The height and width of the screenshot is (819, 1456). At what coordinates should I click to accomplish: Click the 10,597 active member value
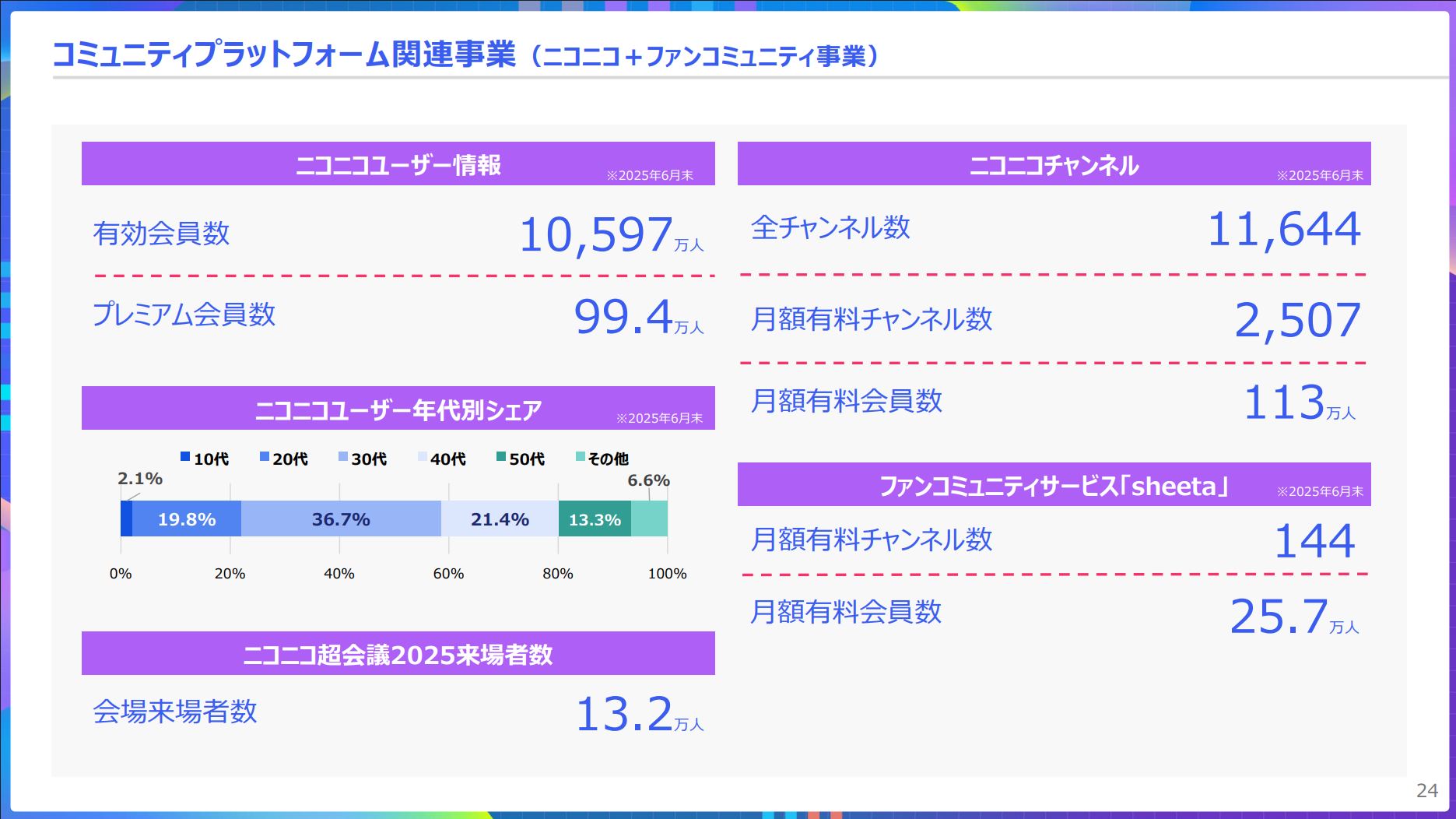pos(595,234)
